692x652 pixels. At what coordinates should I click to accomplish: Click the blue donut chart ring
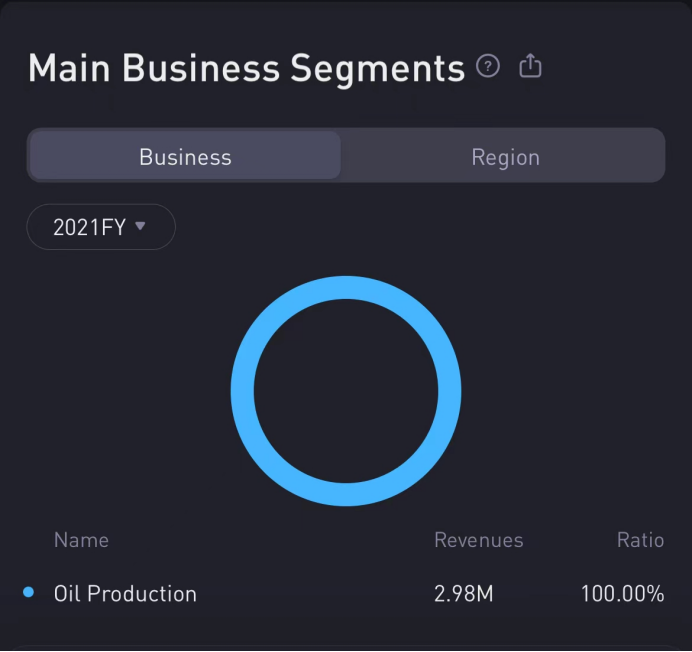346,288
